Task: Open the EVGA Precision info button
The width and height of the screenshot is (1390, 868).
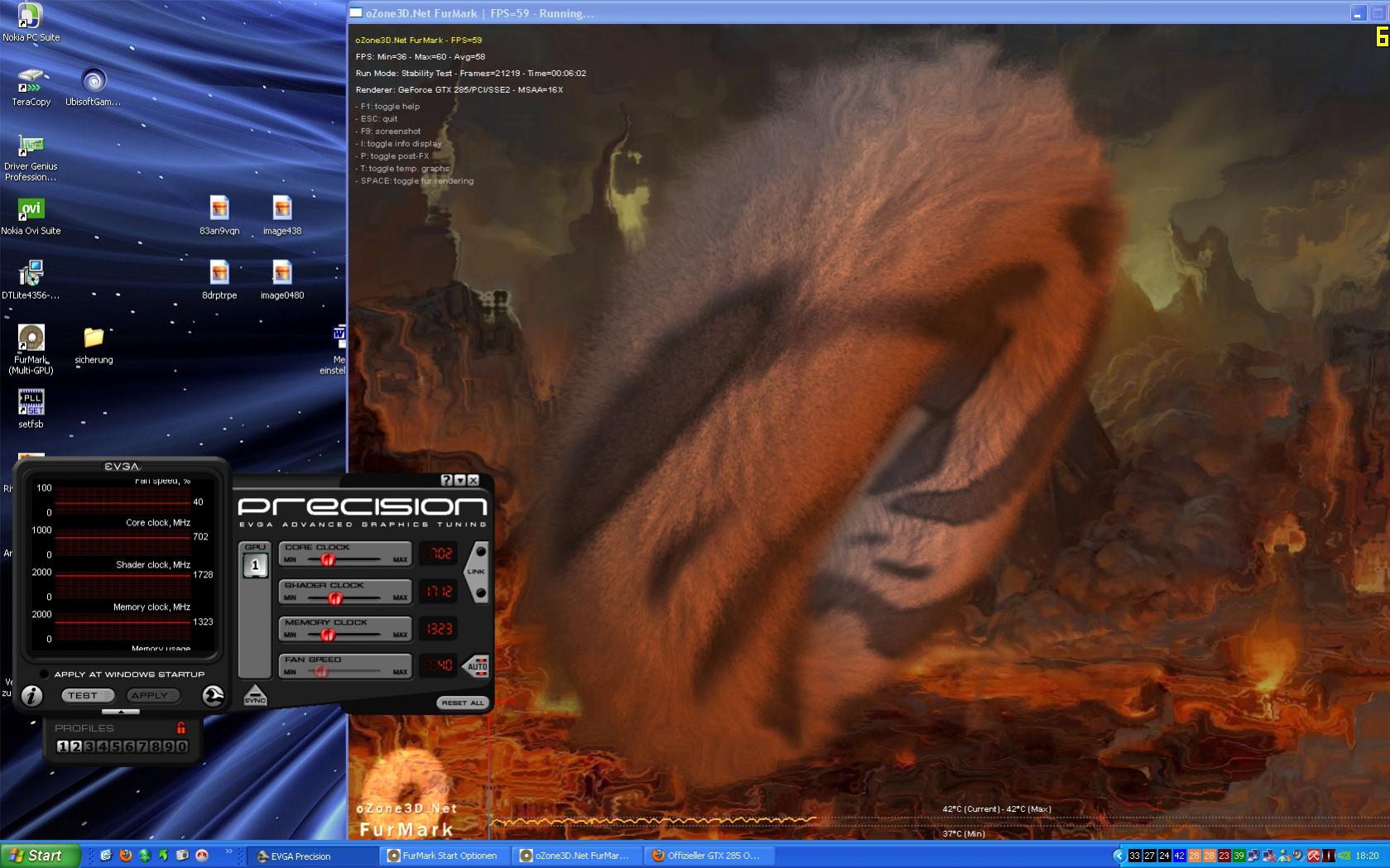Action: 31,696
